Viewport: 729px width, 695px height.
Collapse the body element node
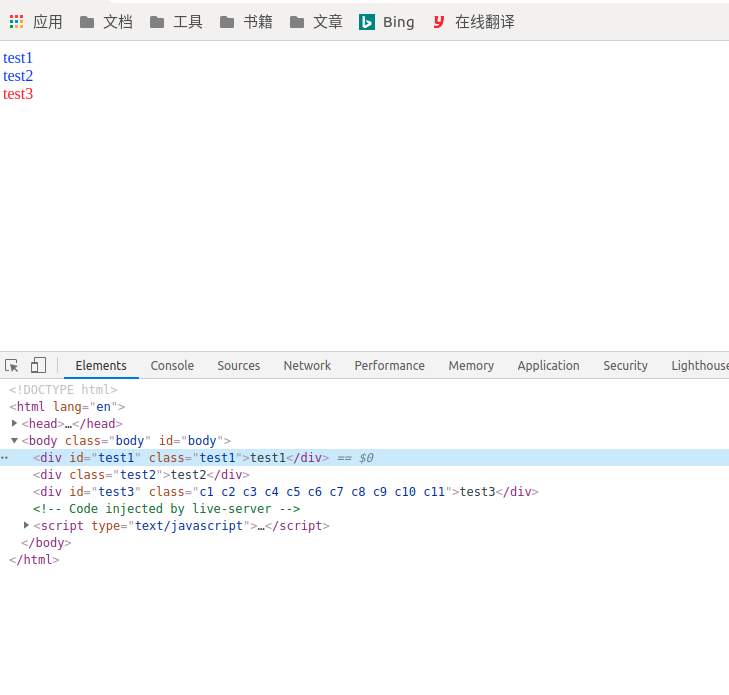point(14,440)
